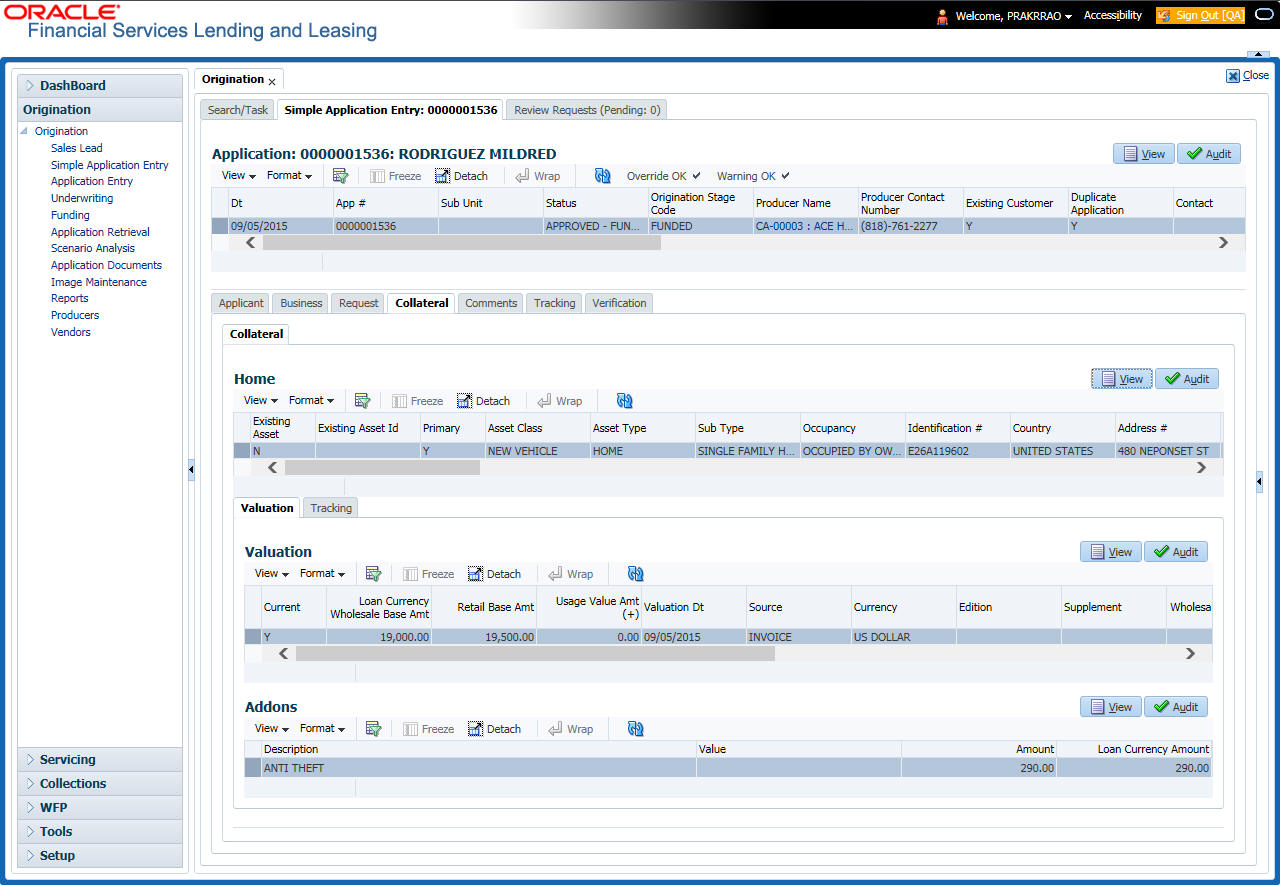Click View button in Application header
Image resolution: width=1280 pixels, height=885 pixels.
[x=1144, y=154]
